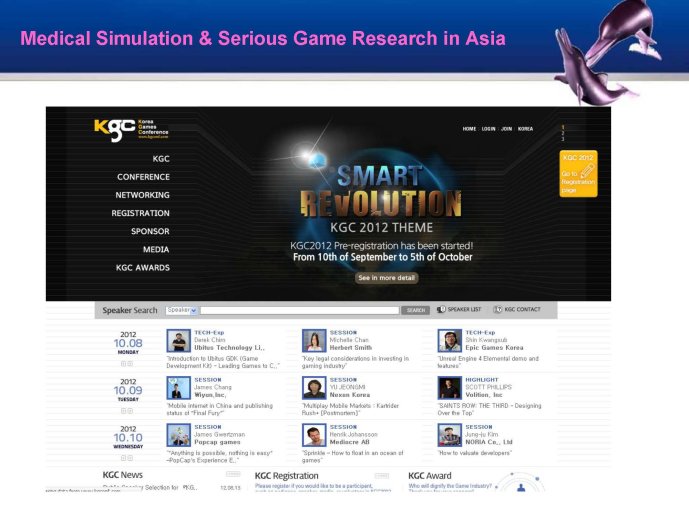Viewport: 689px width, 517px height.
Task: Click the LOGIN link
Action: 489,129
